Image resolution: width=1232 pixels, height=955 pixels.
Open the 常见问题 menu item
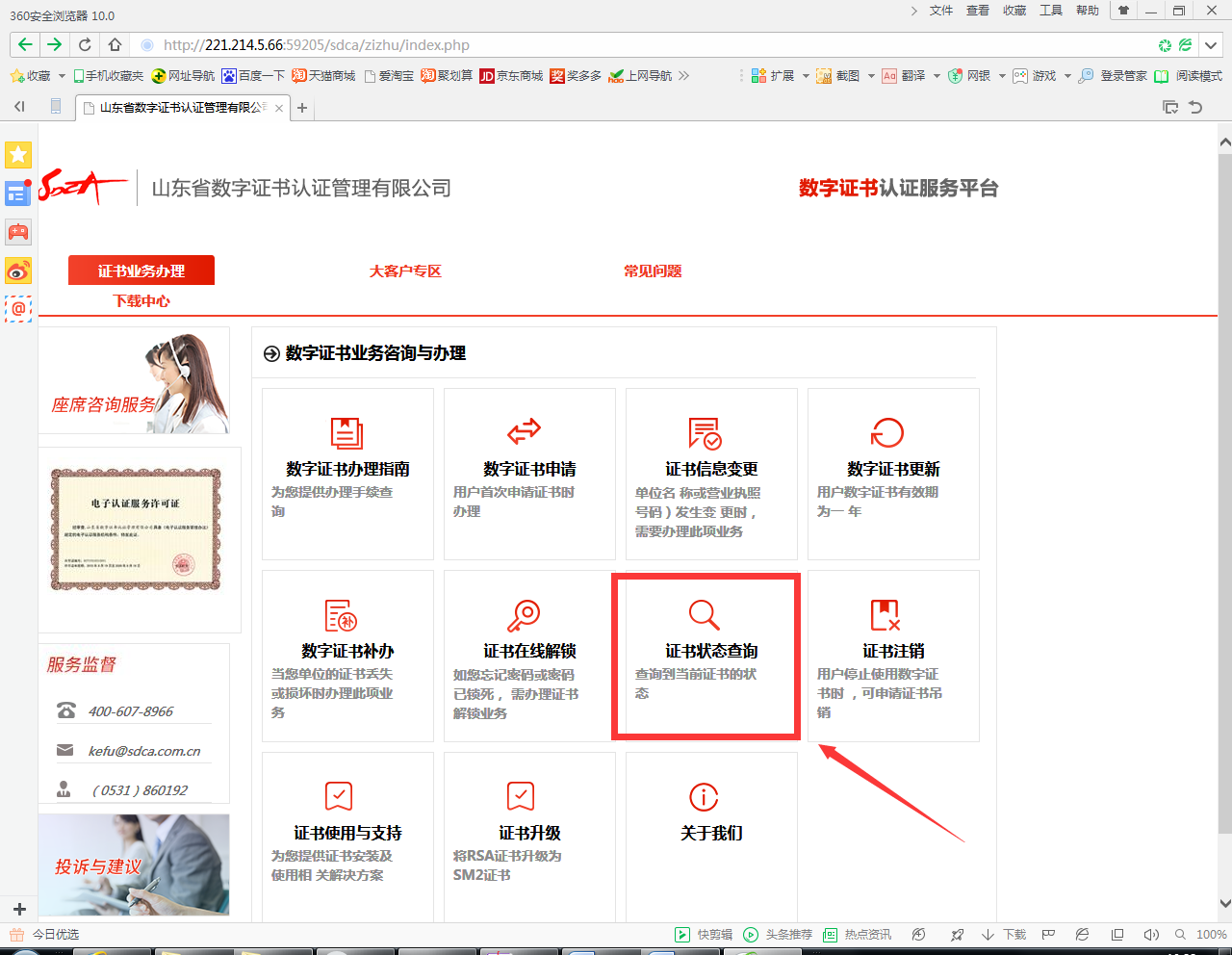pos(653,271)
